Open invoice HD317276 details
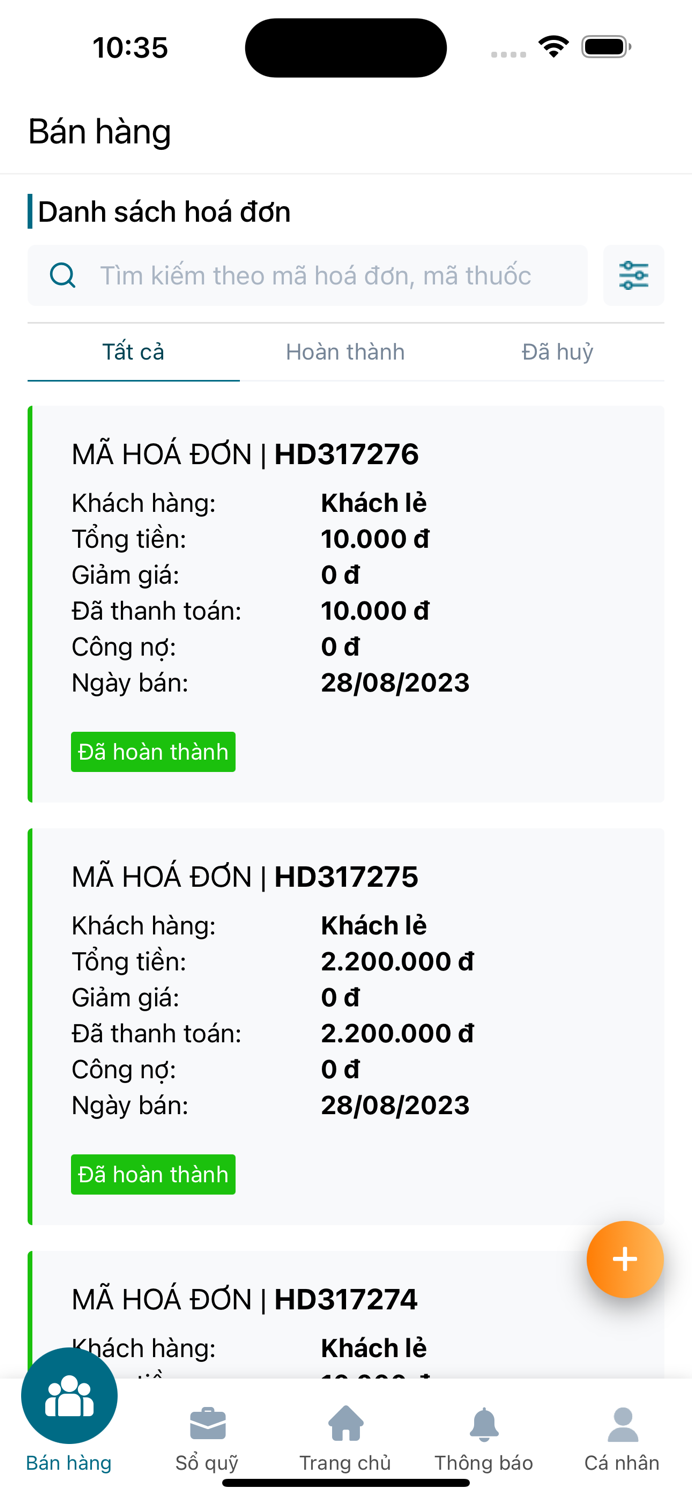The height and width of the screenshot is (1500, 692). [x=345, y=570]
